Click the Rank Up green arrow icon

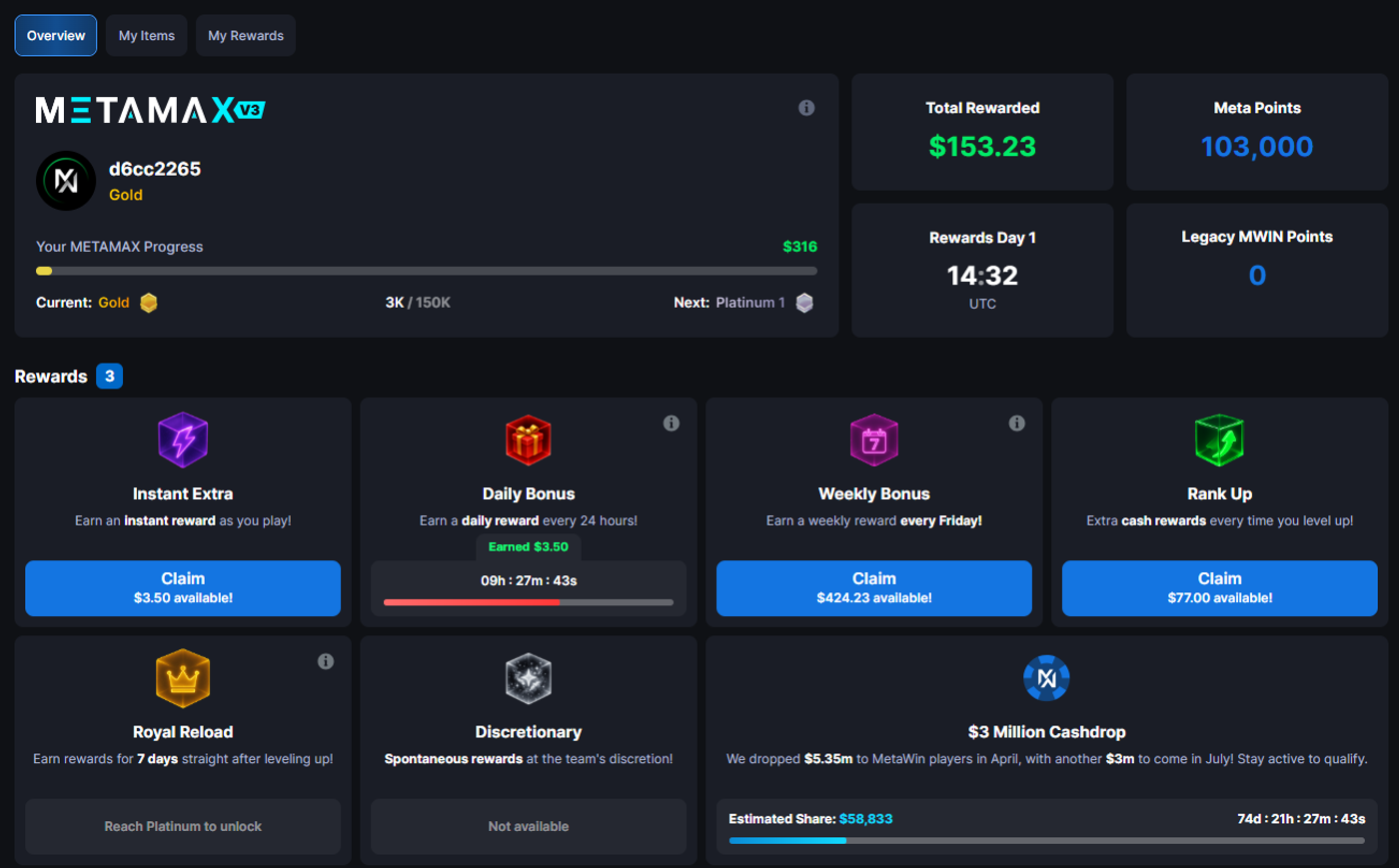point(1220,439)
